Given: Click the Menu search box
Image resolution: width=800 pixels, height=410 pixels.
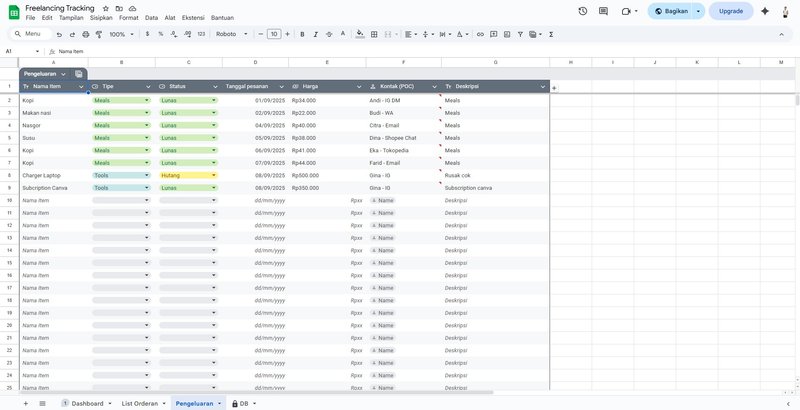Looking at the screenshot, I should [32, 34].
